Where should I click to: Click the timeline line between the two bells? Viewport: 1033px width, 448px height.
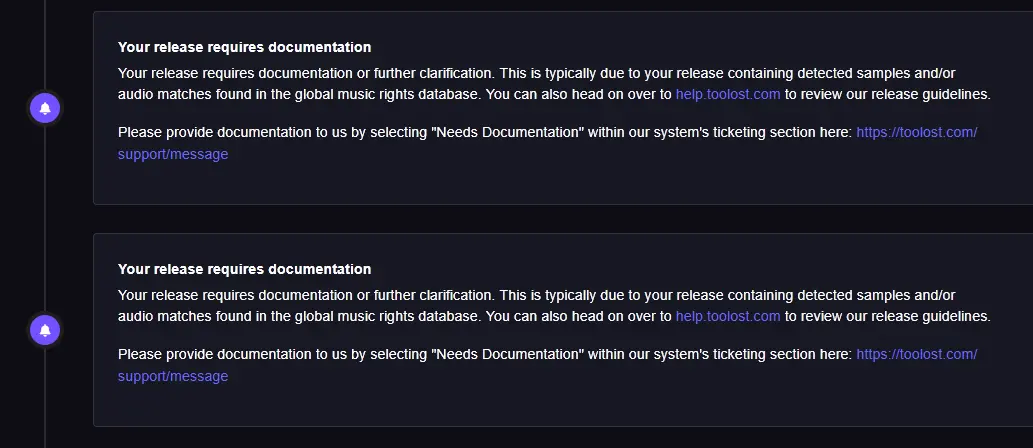tap(45, 219)
